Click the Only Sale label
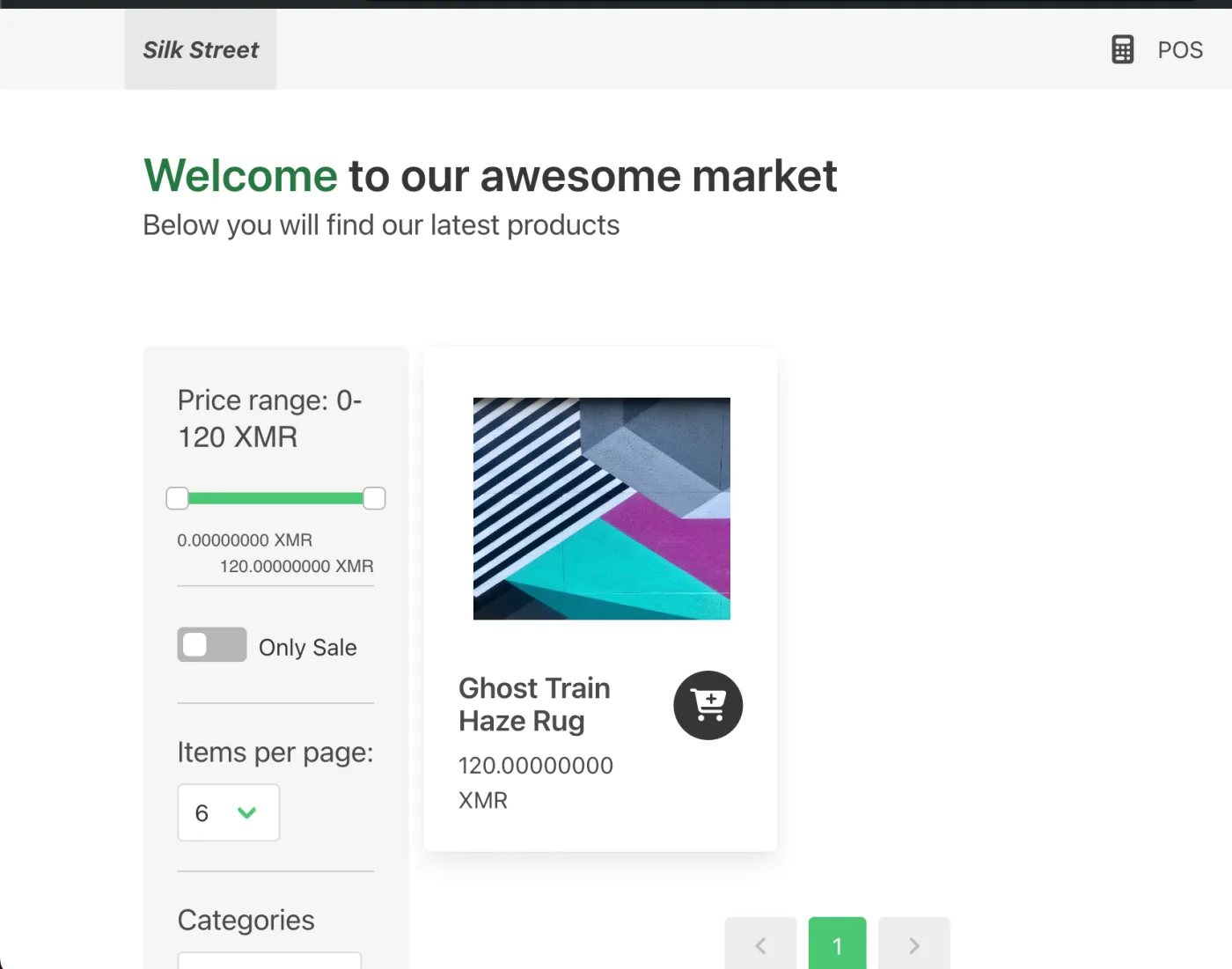This screenshot has height=969, width=1232. (x=308, y=648)
